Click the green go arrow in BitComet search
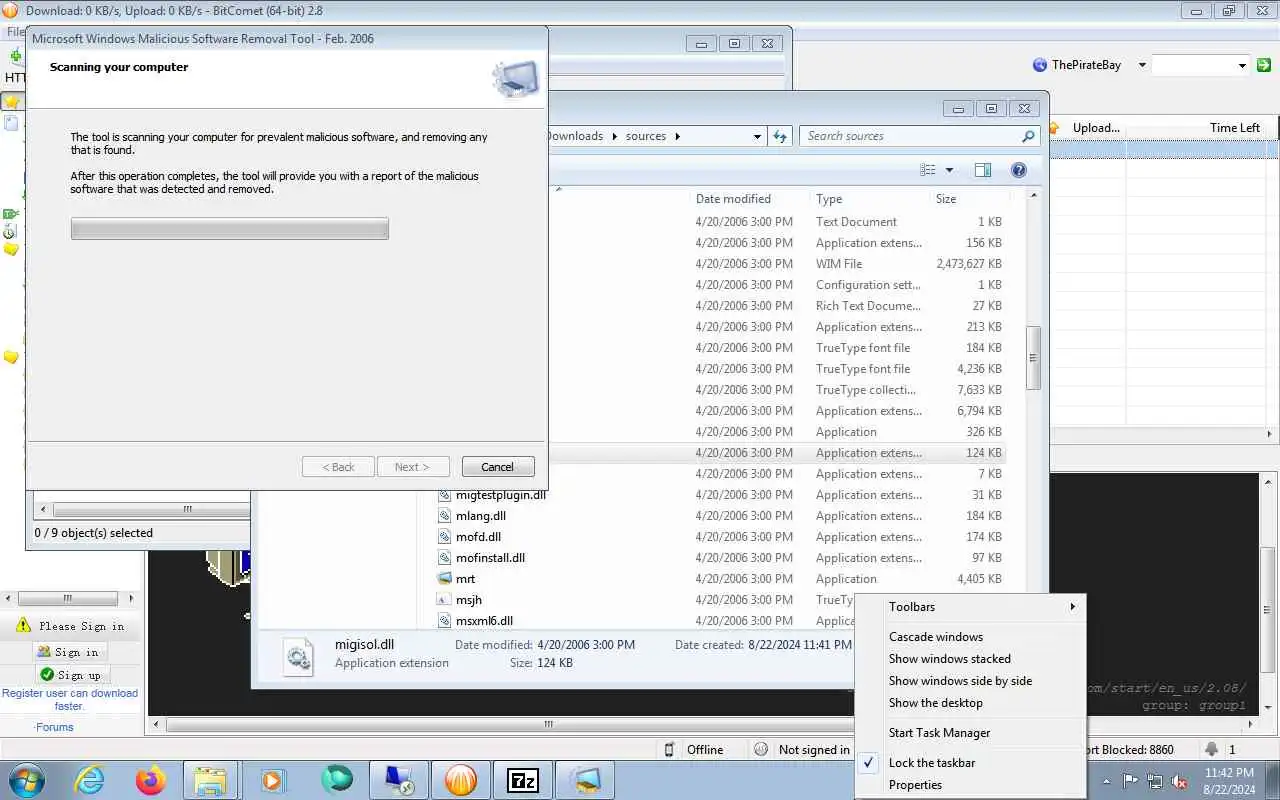The height and width of the screenshot is (800, 1280). click(1264, 65)
